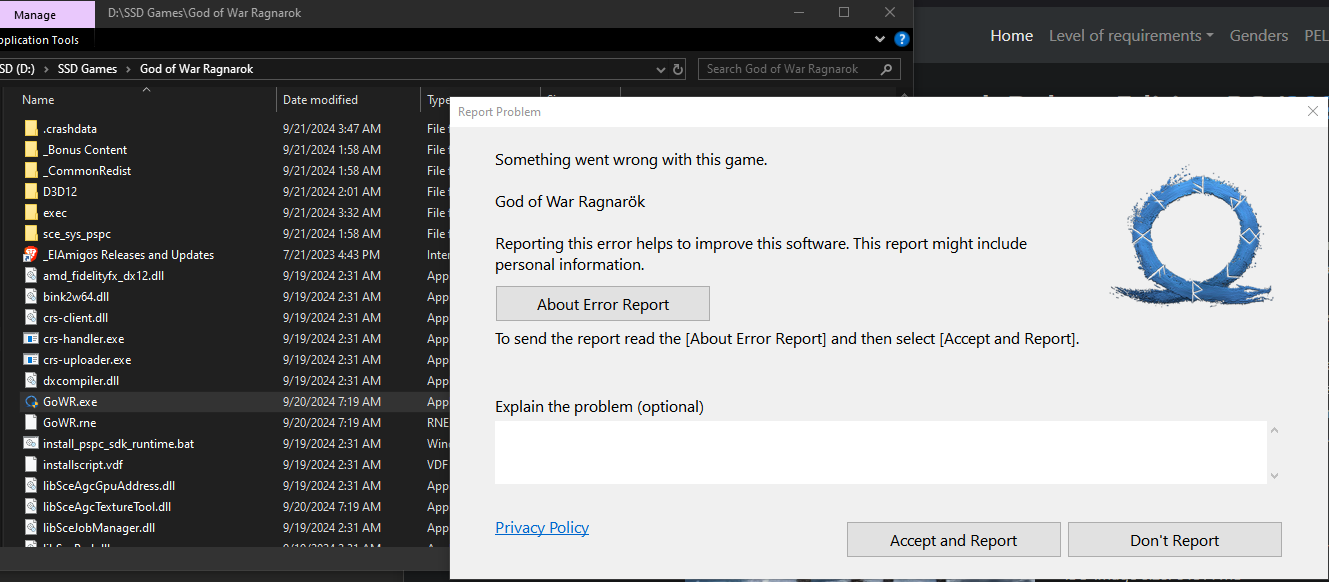Click the _ElAmigos Releases and Updates shortcut icon
The image size is (1329, 582).
(30, 255)
